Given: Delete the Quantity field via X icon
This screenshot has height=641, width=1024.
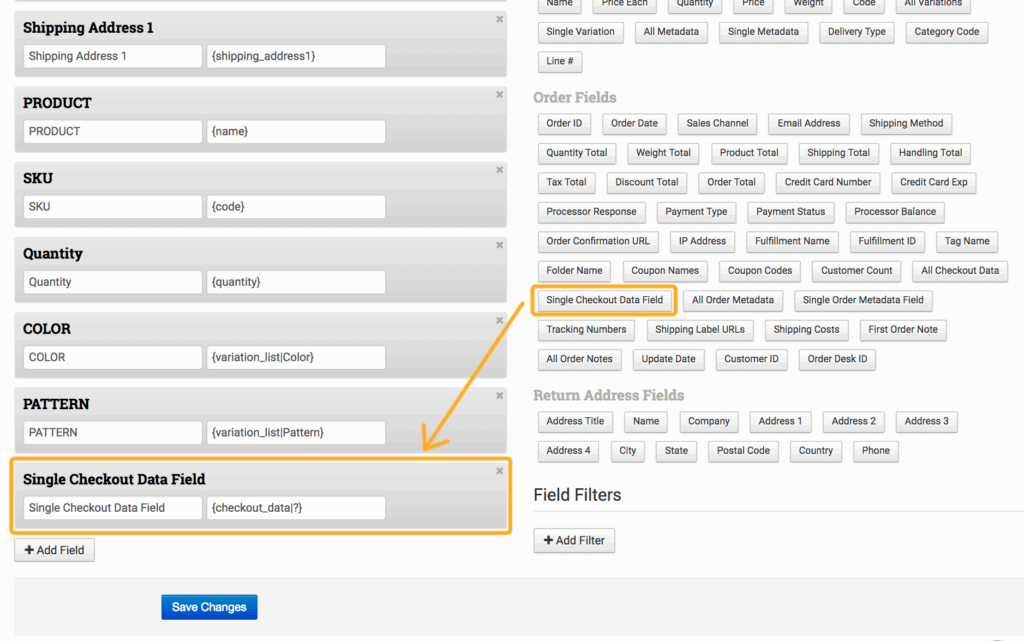Looking at the screenshot, I should coord(499,245).
